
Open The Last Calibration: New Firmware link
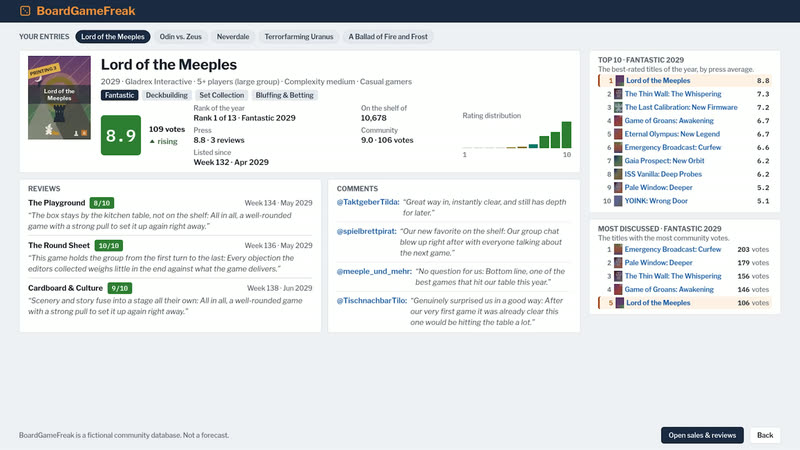(x=681, y=107)
